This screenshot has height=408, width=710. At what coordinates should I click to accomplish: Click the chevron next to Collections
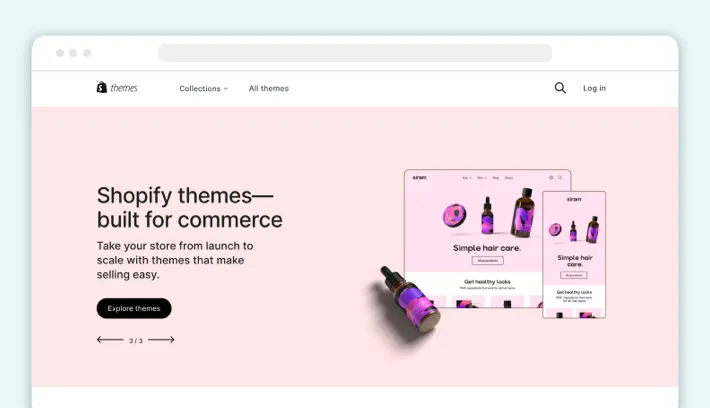[226, 89]
